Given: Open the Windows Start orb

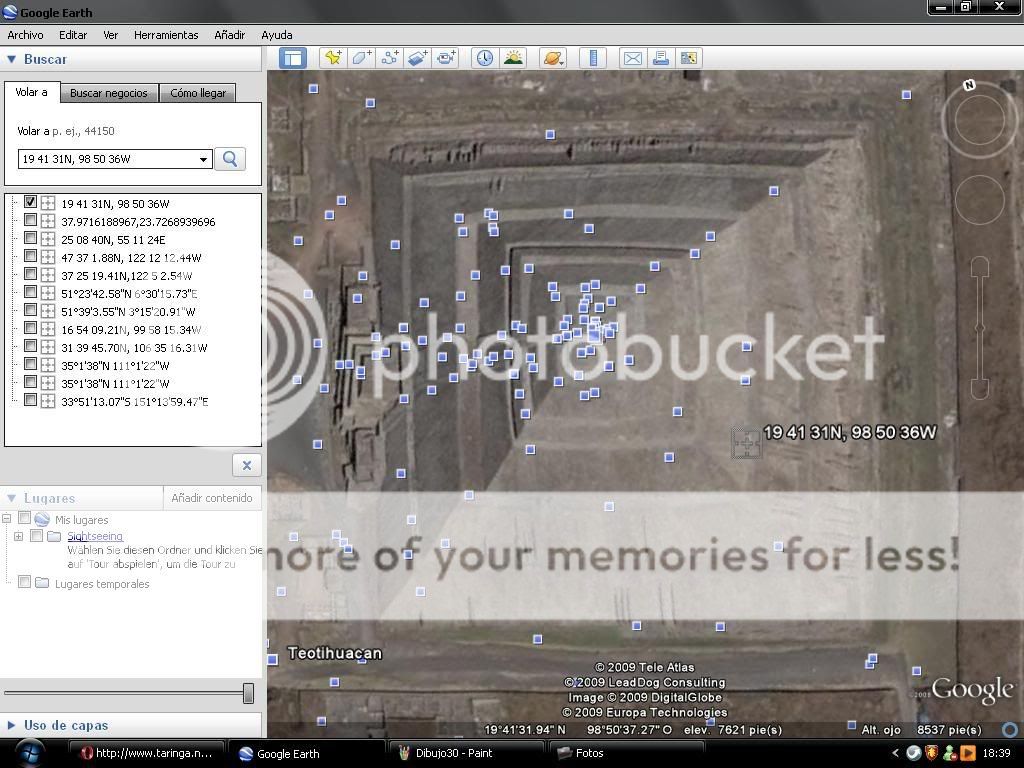Looking at the screenshot, I should coord(31,752).
